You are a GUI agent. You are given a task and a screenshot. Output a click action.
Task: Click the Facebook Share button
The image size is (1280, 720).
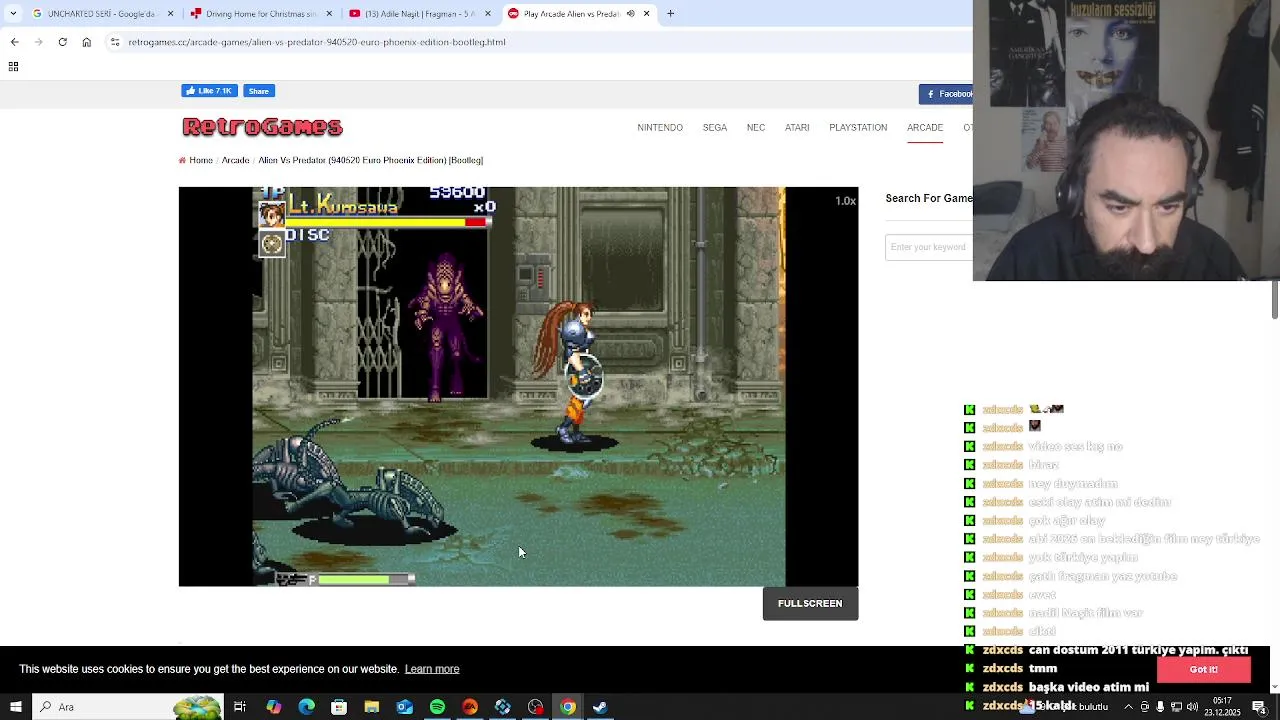(x=258, y=91)
